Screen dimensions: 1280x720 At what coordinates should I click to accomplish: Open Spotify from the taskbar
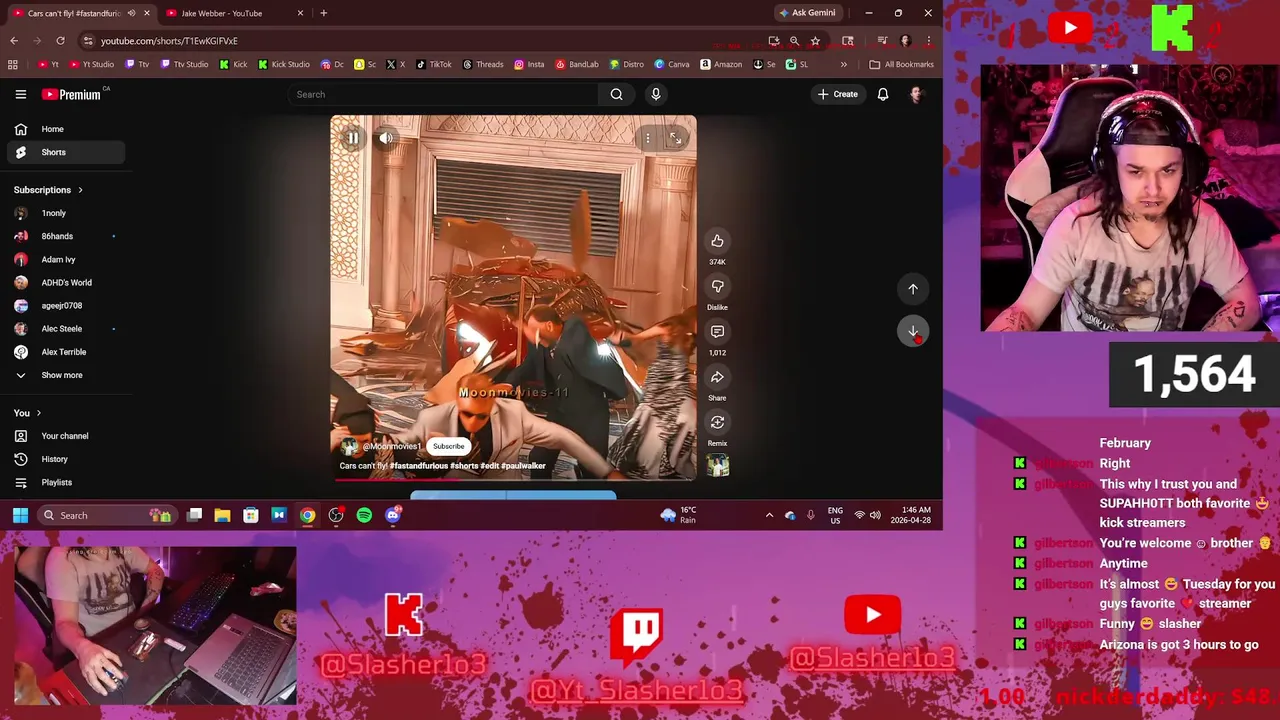(x=364, y=515)
